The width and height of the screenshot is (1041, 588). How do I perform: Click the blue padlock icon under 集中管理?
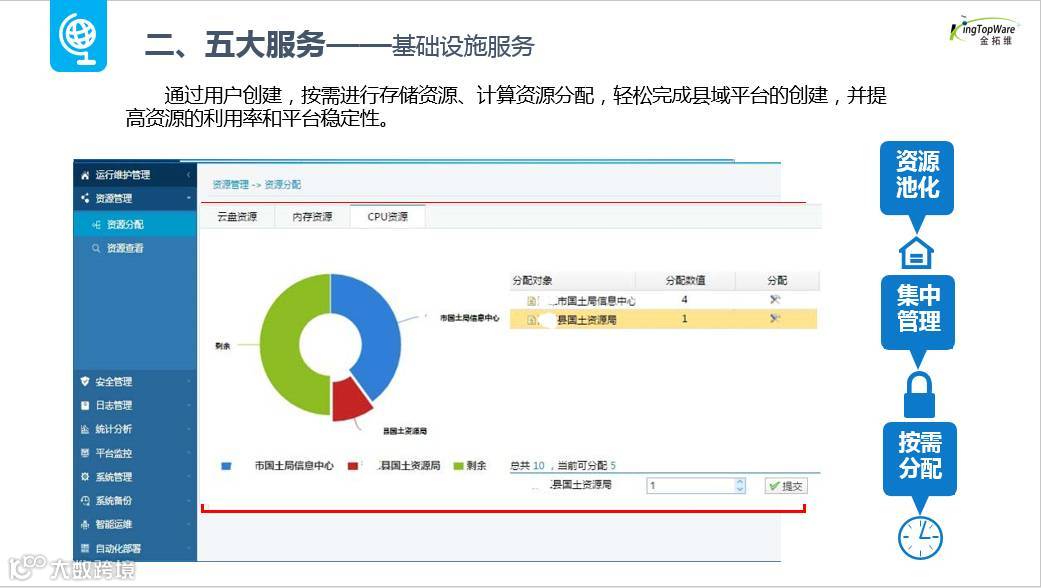[x=919, y=394]
